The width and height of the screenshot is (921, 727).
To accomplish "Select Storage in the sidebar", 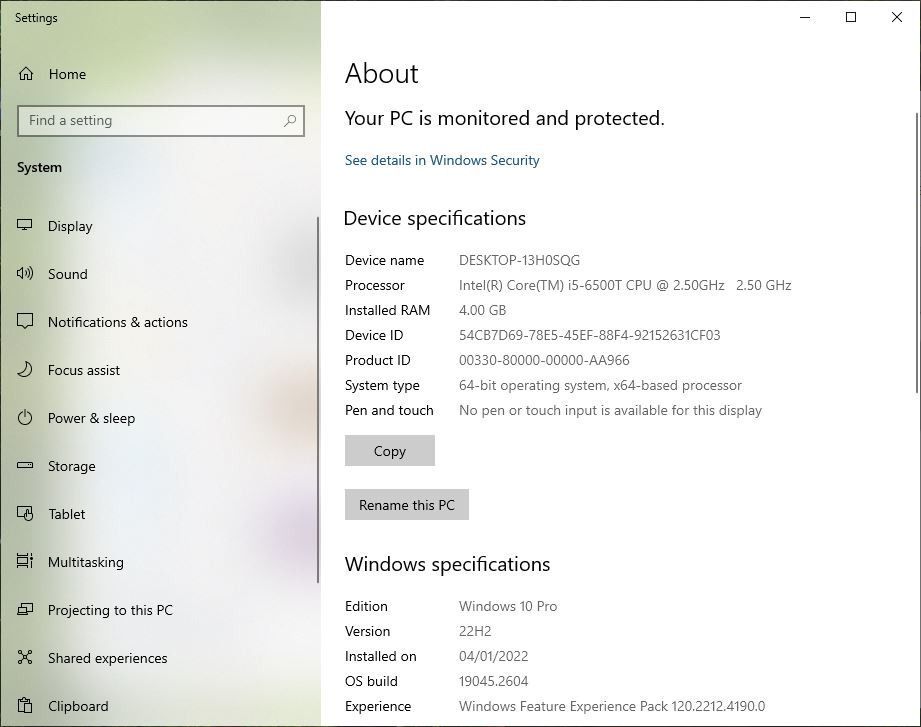I will click(x=160, y=466).
